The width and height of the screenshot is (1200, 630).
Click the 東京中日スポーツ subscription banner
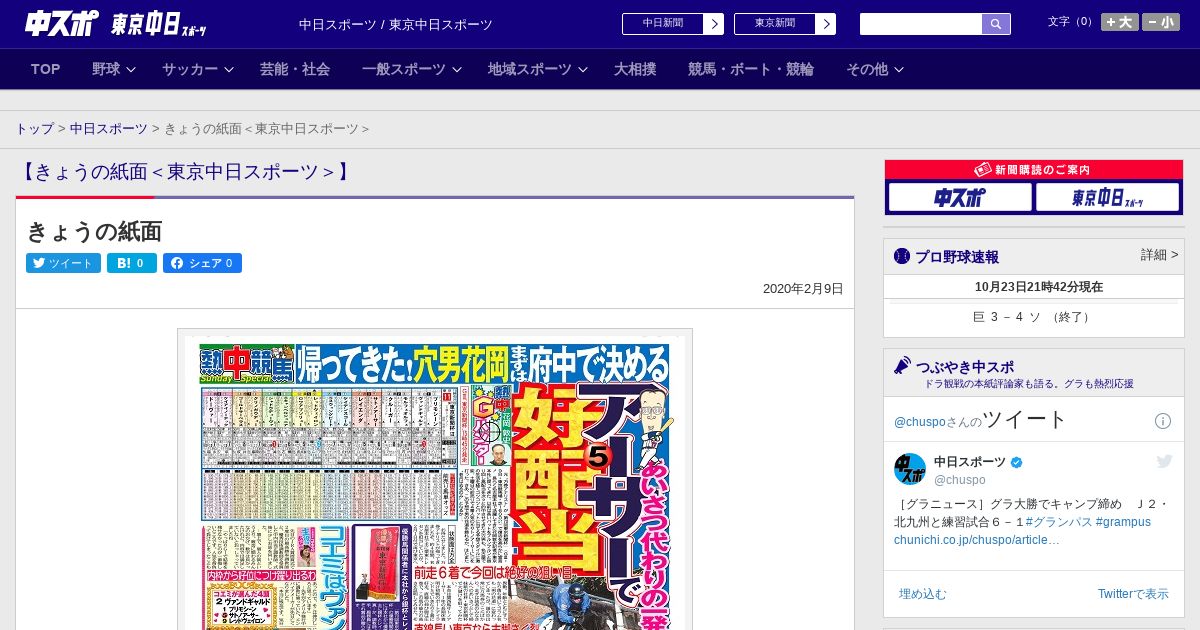click(1107, 198)
